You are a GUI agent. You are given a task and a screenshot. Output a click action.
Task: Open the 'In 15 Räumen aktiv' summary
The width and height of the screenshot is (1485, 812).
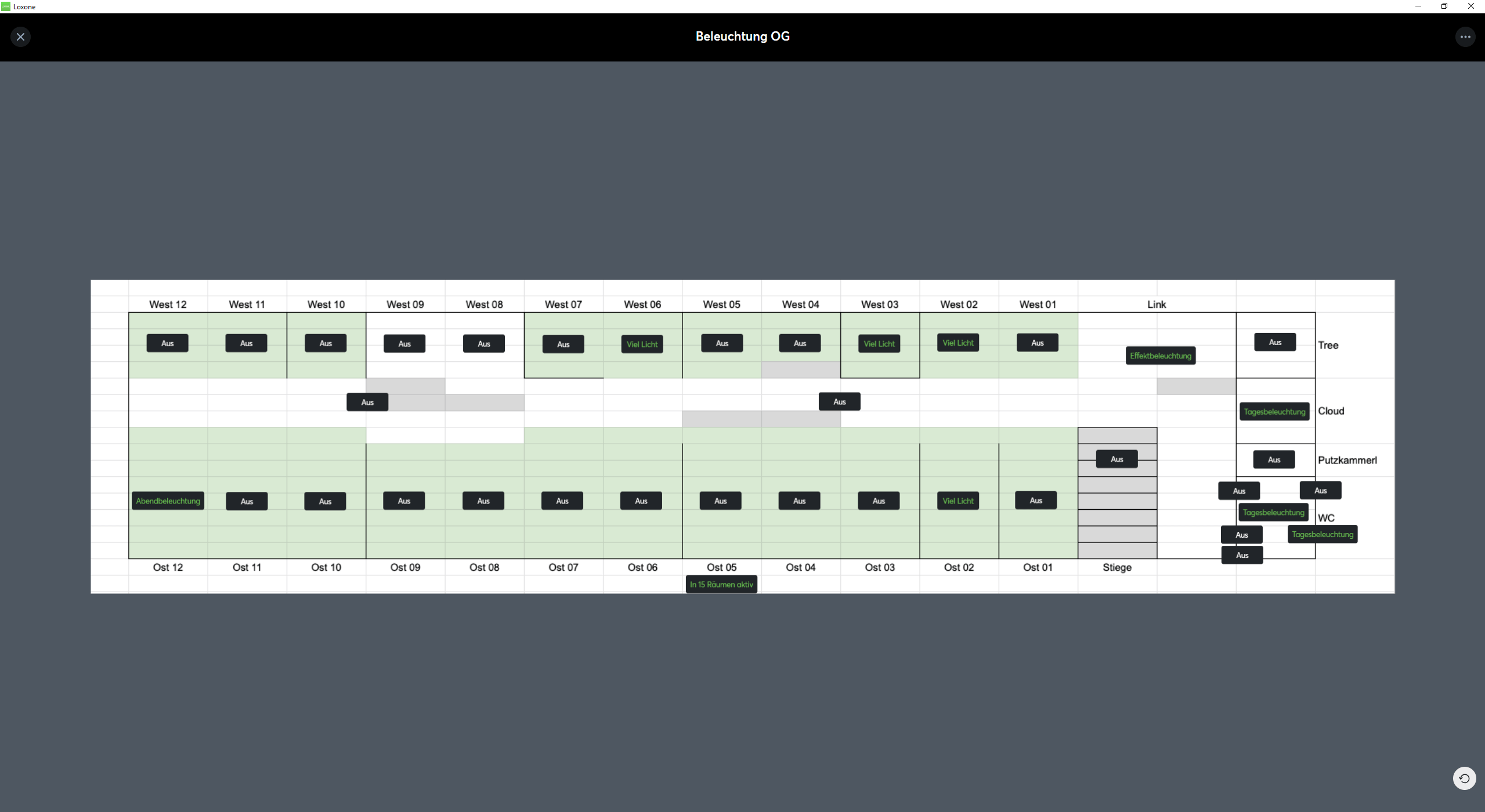point(721,585)
